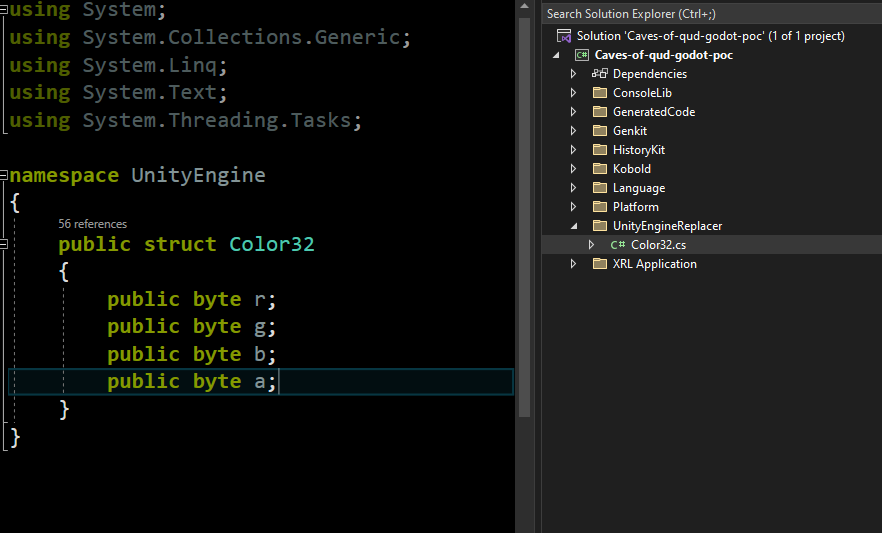Viewport: 882px width, 533px height.
Task: Click the C# file icon of Color32.cs
Action: pos(618,245)
